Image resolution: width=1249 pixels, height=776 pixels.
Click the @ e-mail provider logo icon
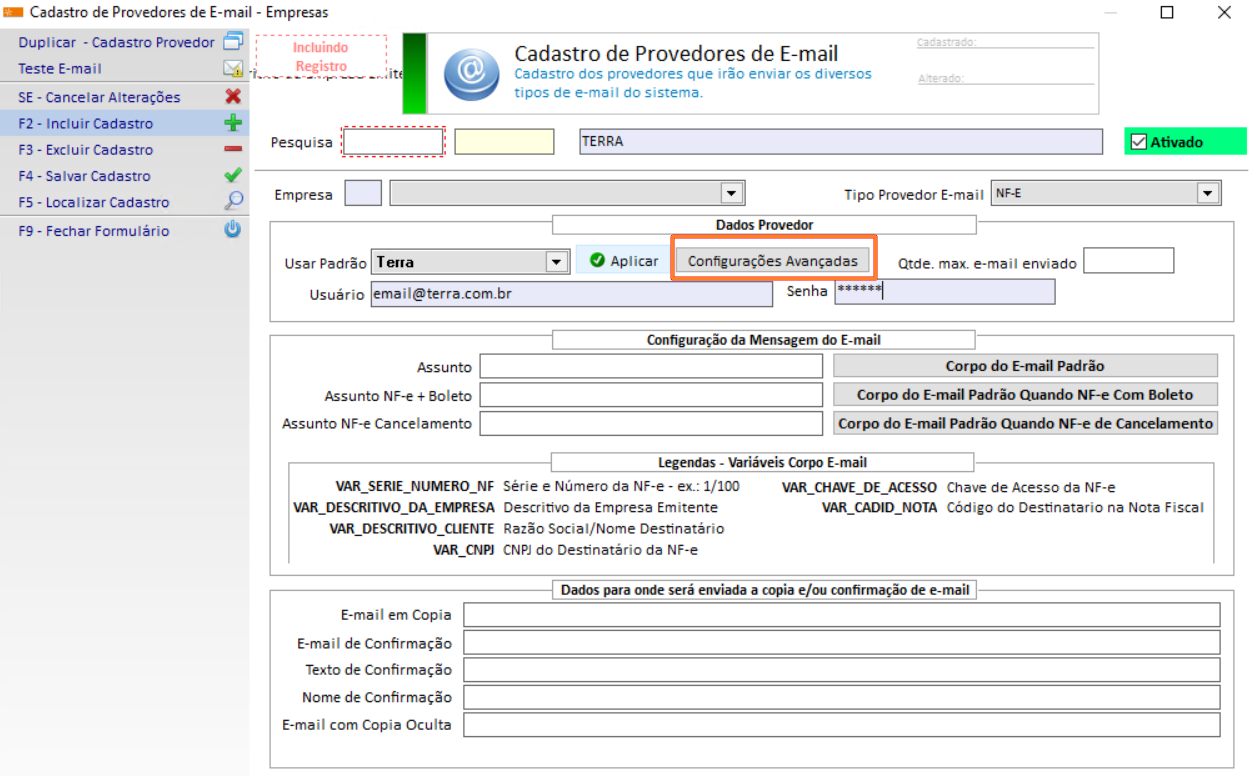tap(470, 73)
